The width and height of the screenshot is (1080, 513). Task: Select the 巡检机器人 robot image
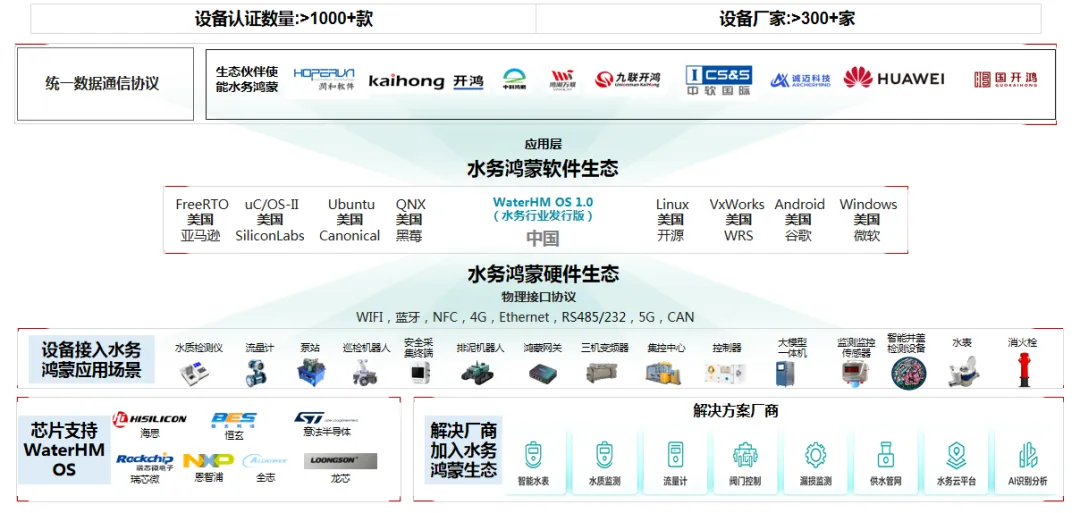365,373
